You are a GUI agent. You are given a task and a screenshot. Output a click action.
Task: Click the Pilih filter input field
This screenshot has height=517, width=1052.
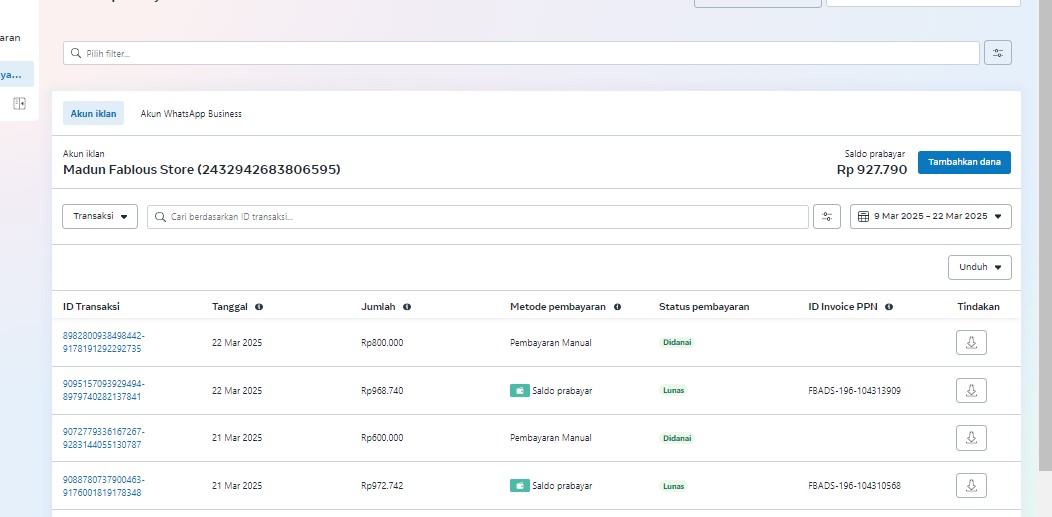(x=520, y=53)
